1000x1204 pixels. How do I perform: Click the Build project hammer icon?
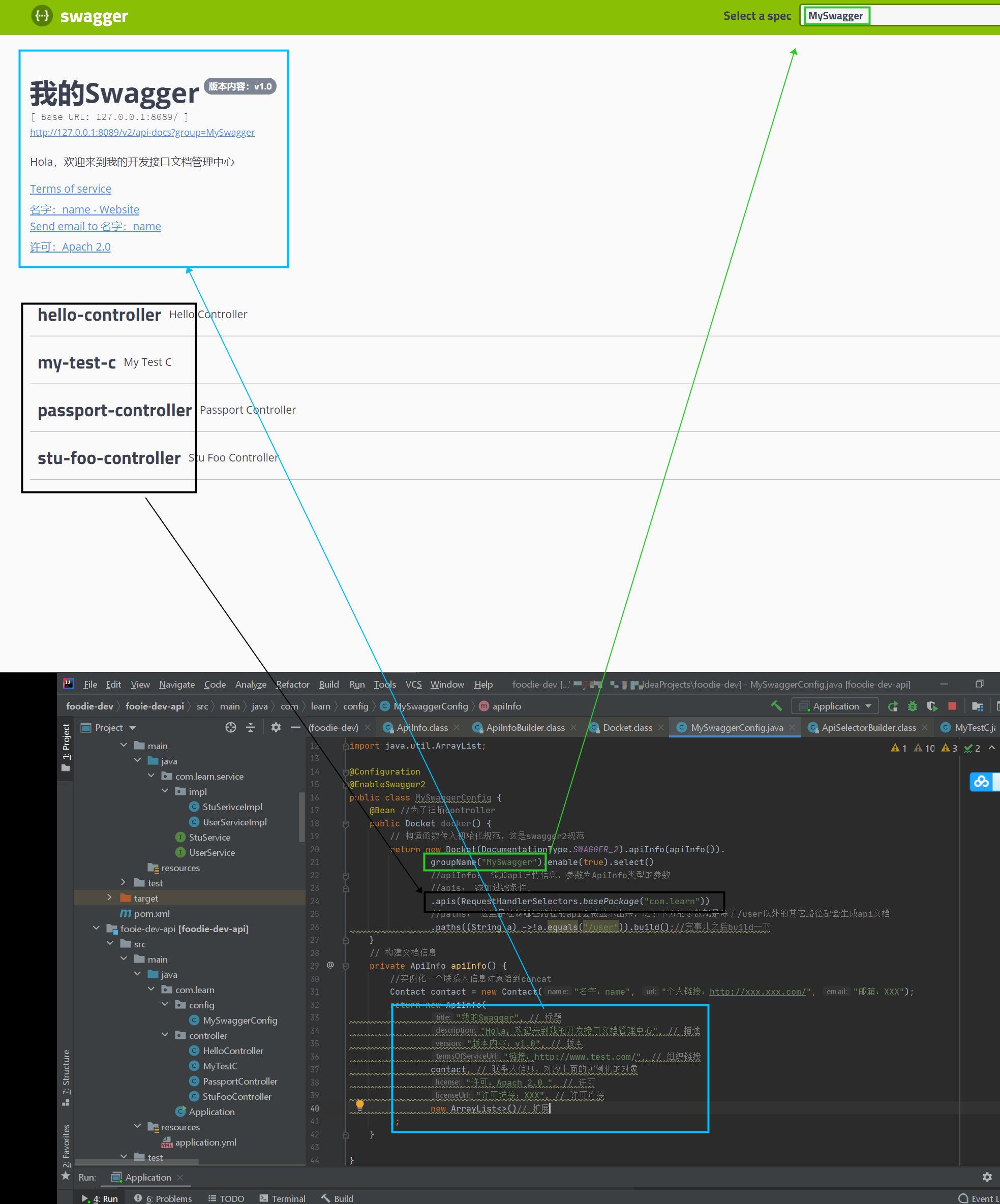(x=776, y=706)
